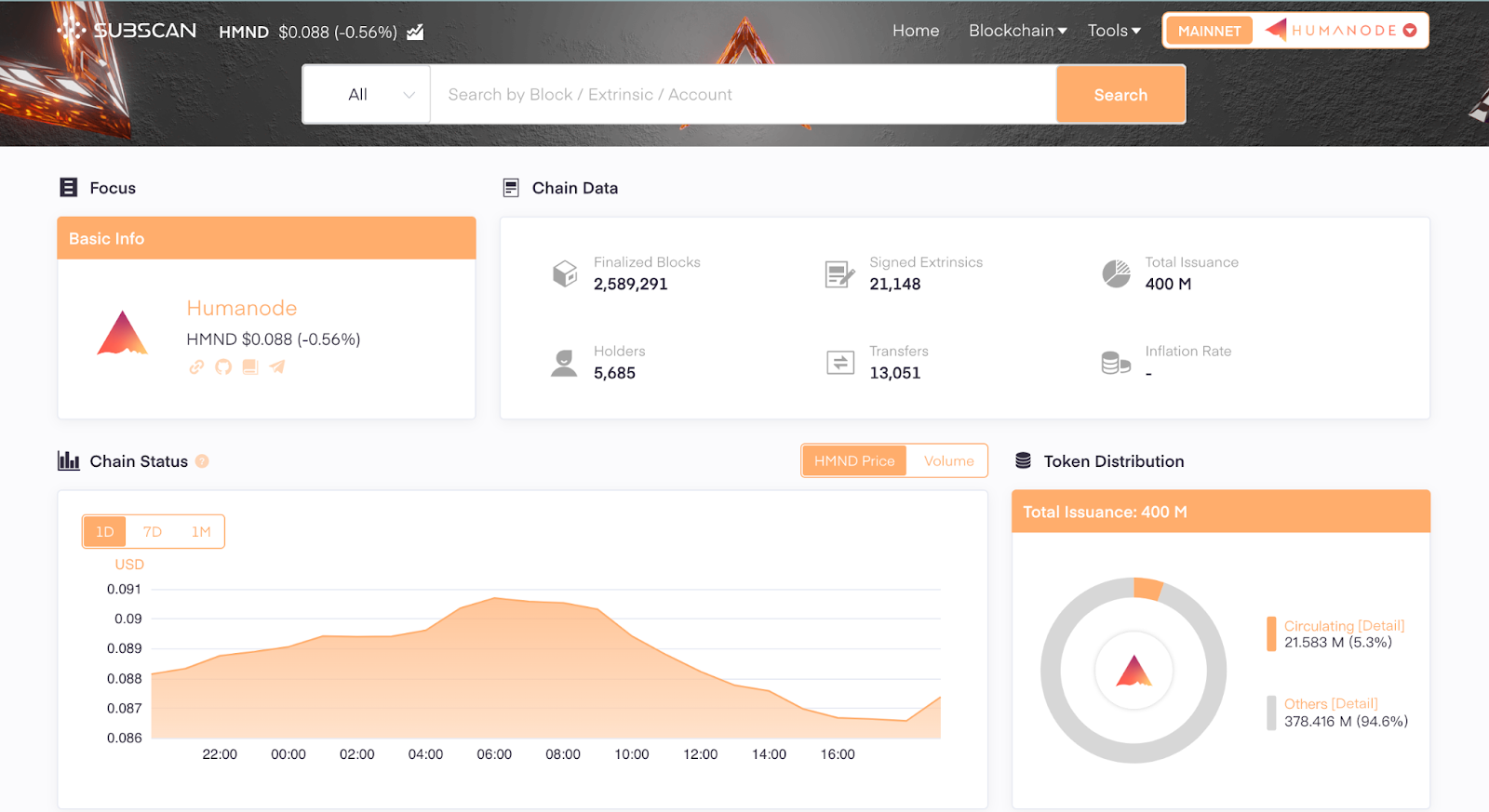Click the Total Issuance pie icon
The image size is (1489, 812).
[1116, 273]
